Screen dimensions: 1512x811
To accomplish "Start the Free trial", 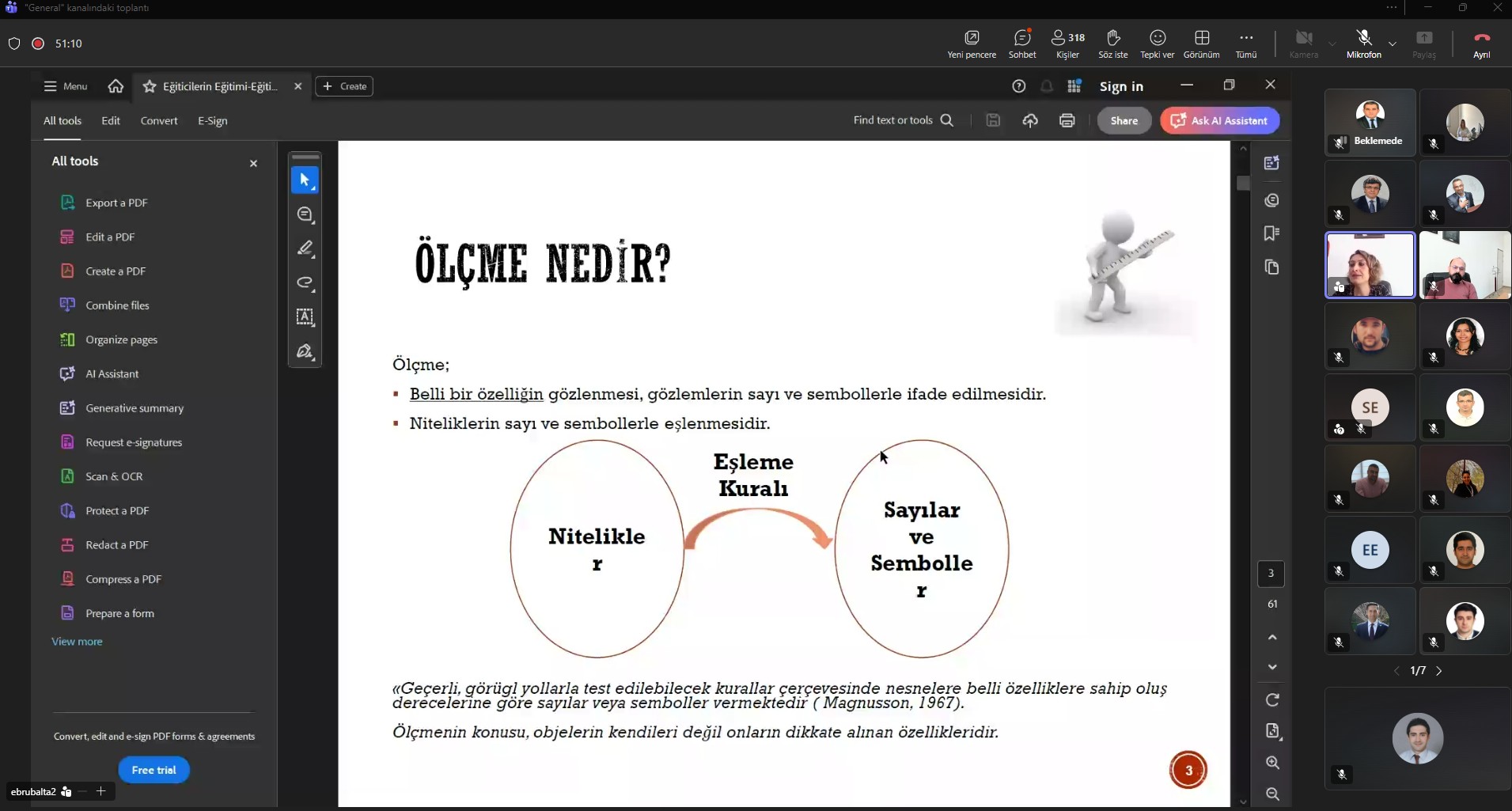I will point(154,769).
